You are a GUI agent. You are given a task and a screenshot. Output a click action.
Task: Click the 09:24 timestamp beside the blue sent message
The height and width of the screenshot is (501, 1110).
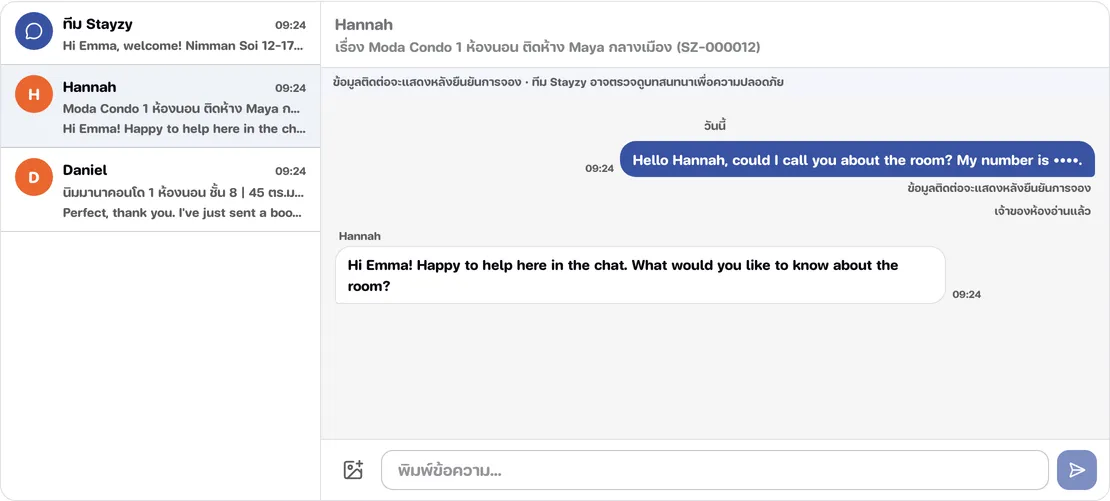tap(599, 168)
